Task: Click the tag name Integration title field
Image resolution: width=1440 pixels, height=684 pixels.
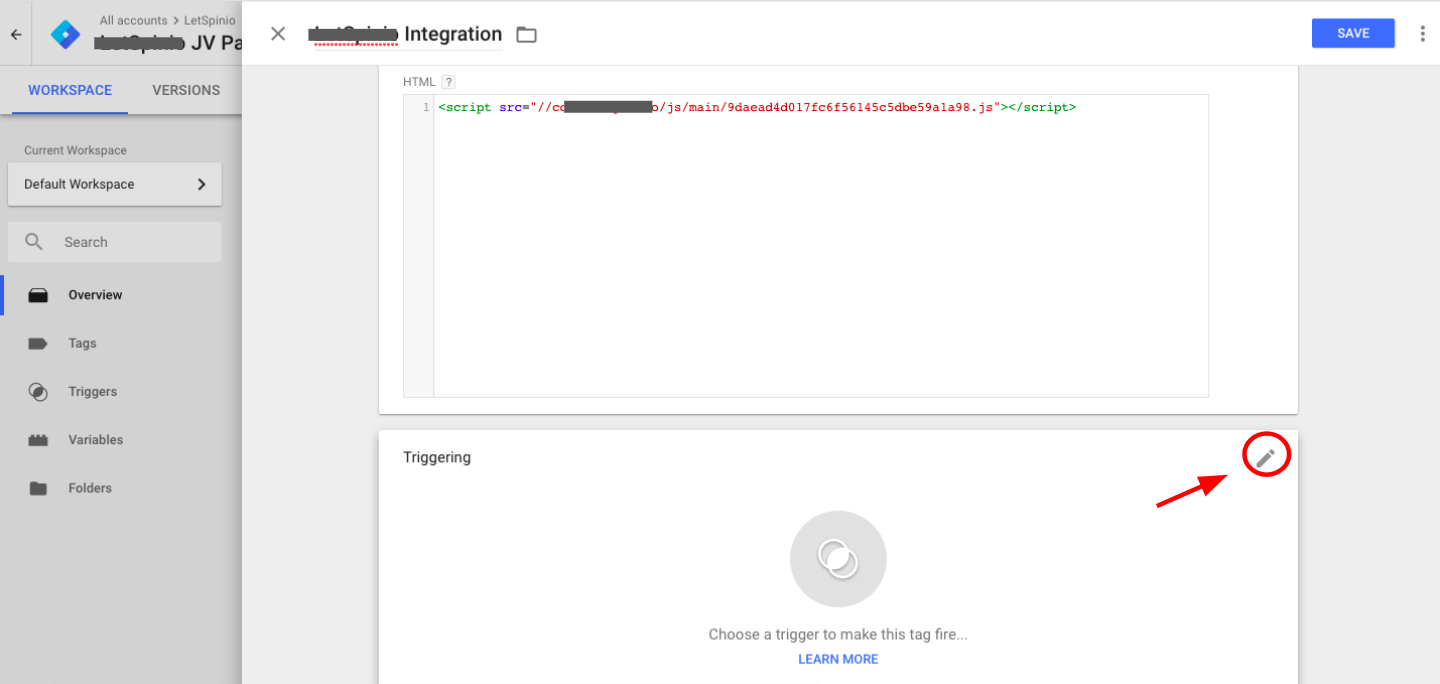Action: [404, 34]
